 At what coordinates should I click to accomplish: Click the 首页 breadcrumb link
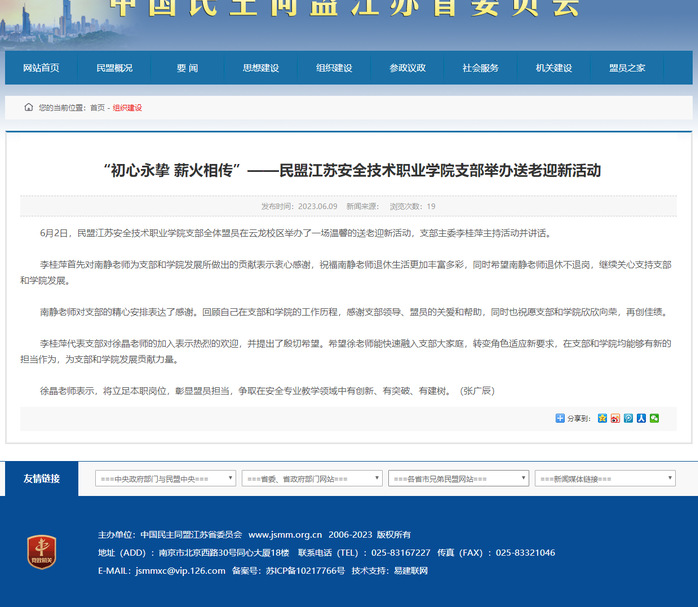(97, 108)
